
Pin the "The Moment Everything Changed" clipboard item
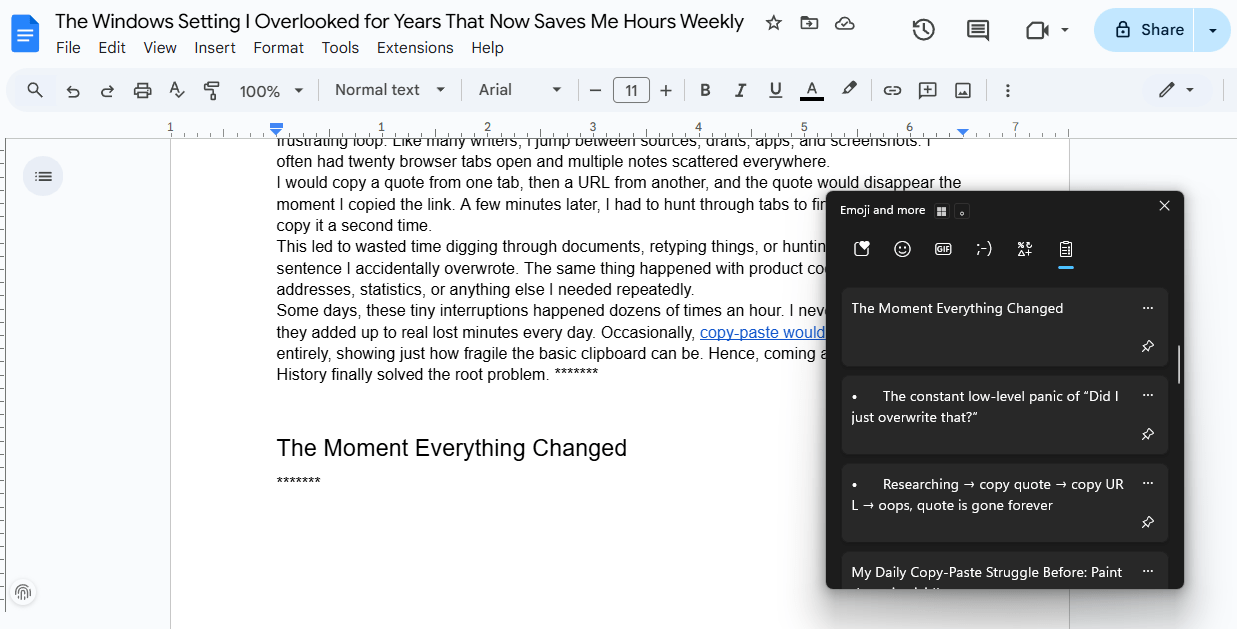click(x=1147, y=346)
